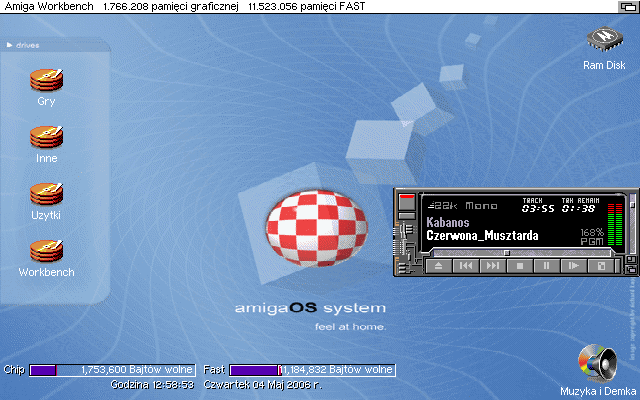This screenshot has width=640, height=400.
Task: Click the date Czwartek 04 Maj 2006
Action: pyautogui.click(x=263, y=385)
